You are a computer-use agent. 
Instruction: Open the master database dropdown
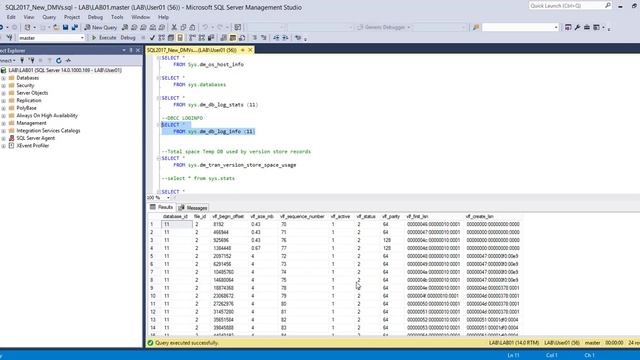pyautogui.click(x=82, y=38)
